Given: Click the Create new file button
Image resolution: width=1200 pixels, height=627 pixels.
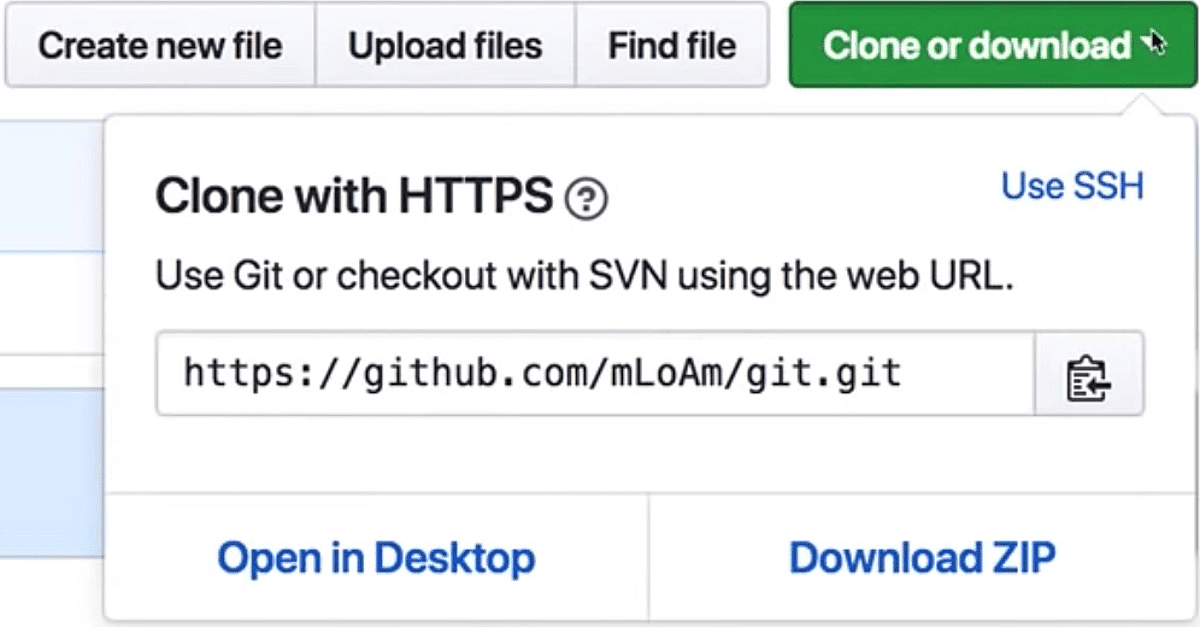Looking at the screenshot, I should 160,45.
